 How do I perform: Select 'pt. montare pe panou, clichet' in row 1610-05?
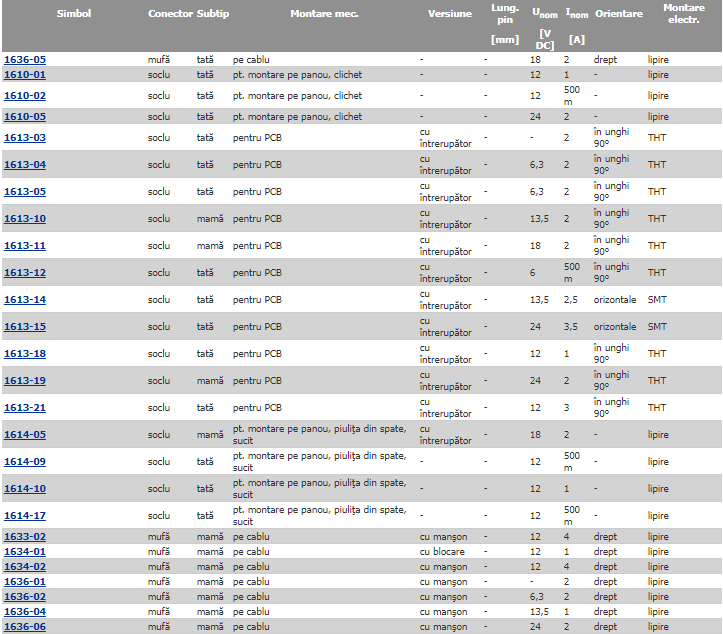pyautogui.click(x=297, y=117)
